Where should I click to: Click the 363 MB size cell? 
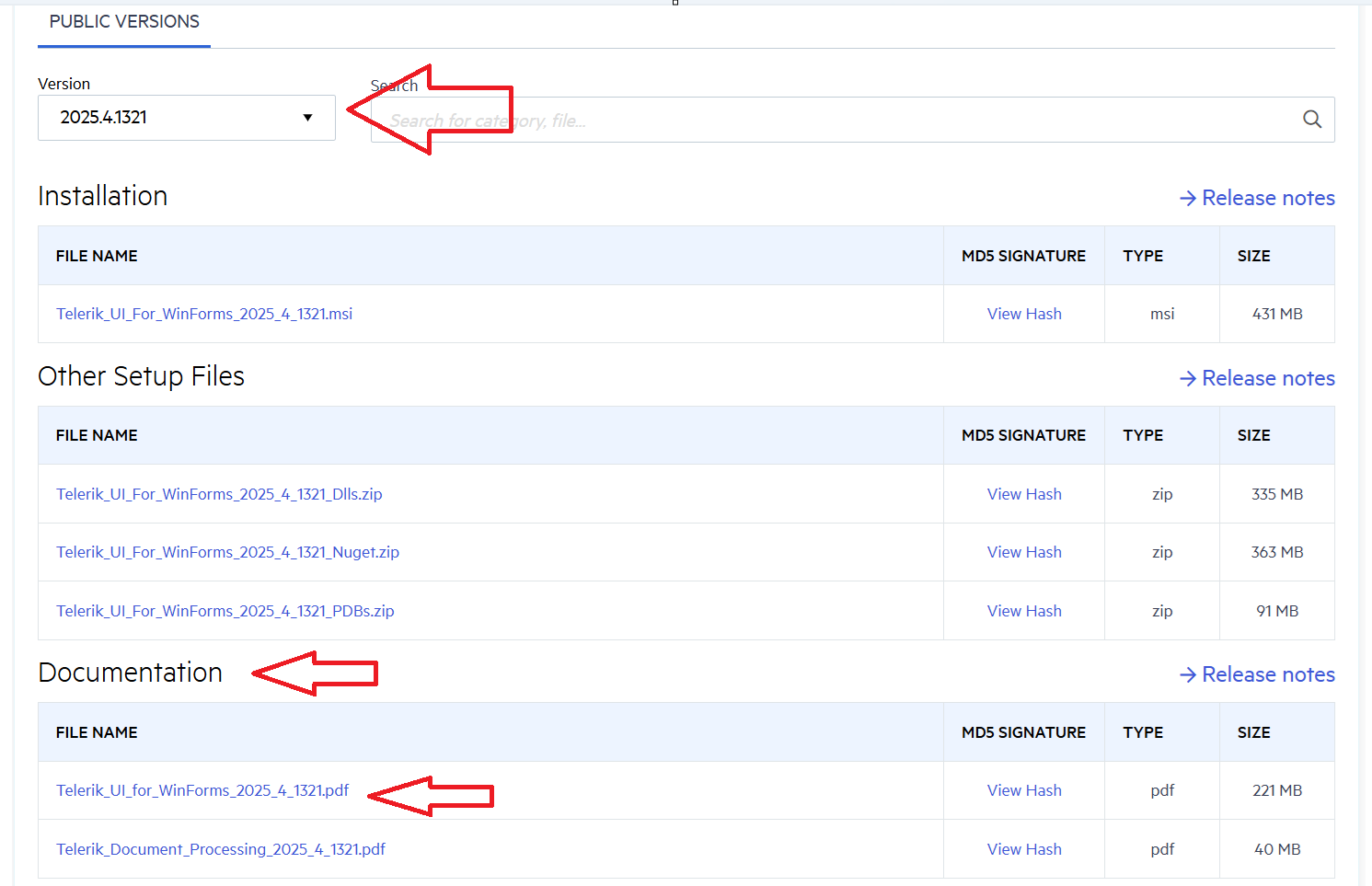coord(1277,552)
